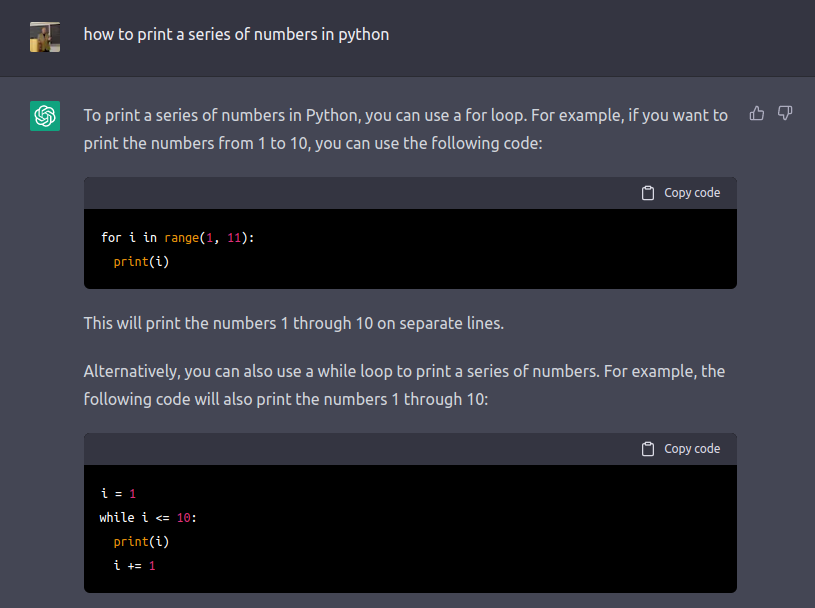Viewport: 815px width, 608px height.
Task: Copy code from the while loop block
Action: (681, 449)
